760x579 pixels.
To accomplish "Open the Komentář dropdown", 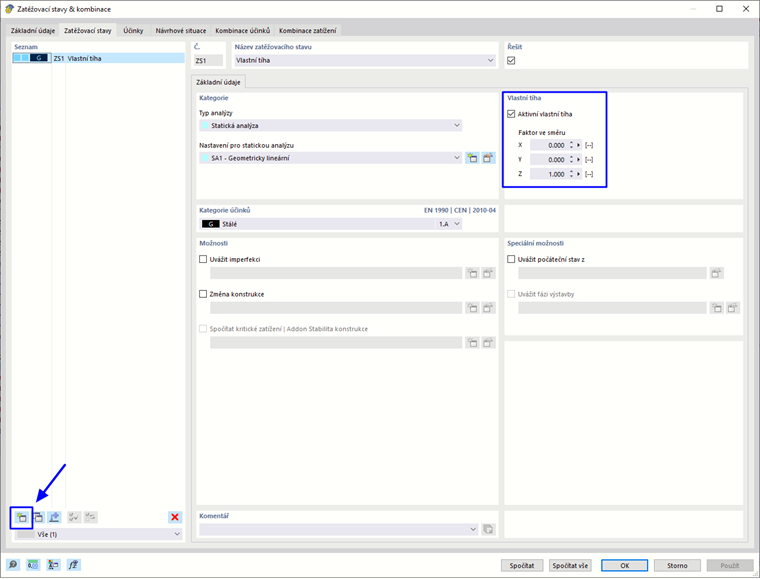I will (339, 530).
